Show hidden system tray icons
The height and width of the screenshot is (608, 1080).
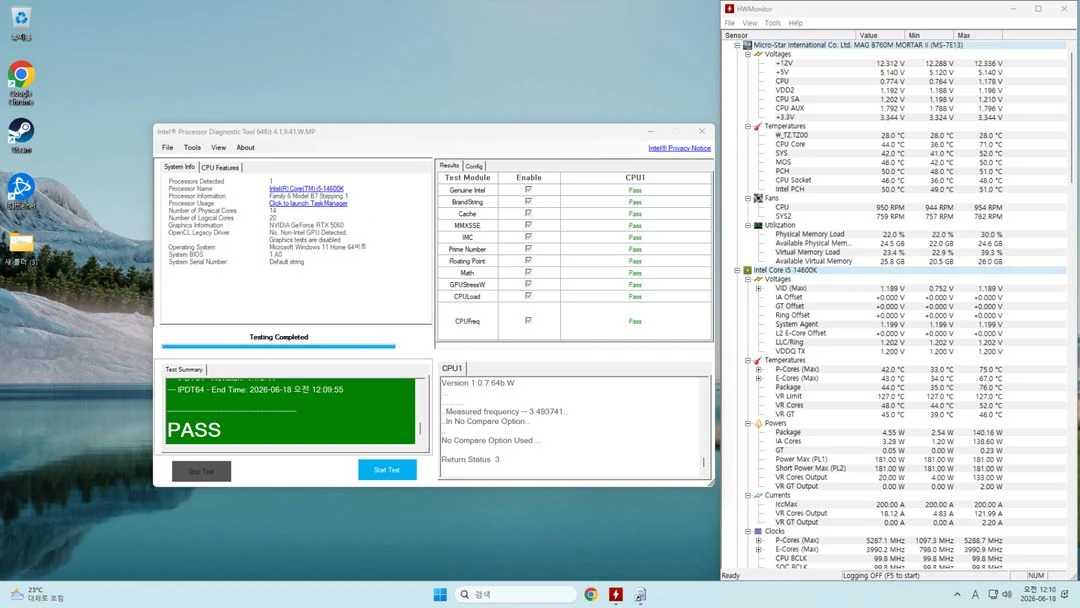coord(957,594)
